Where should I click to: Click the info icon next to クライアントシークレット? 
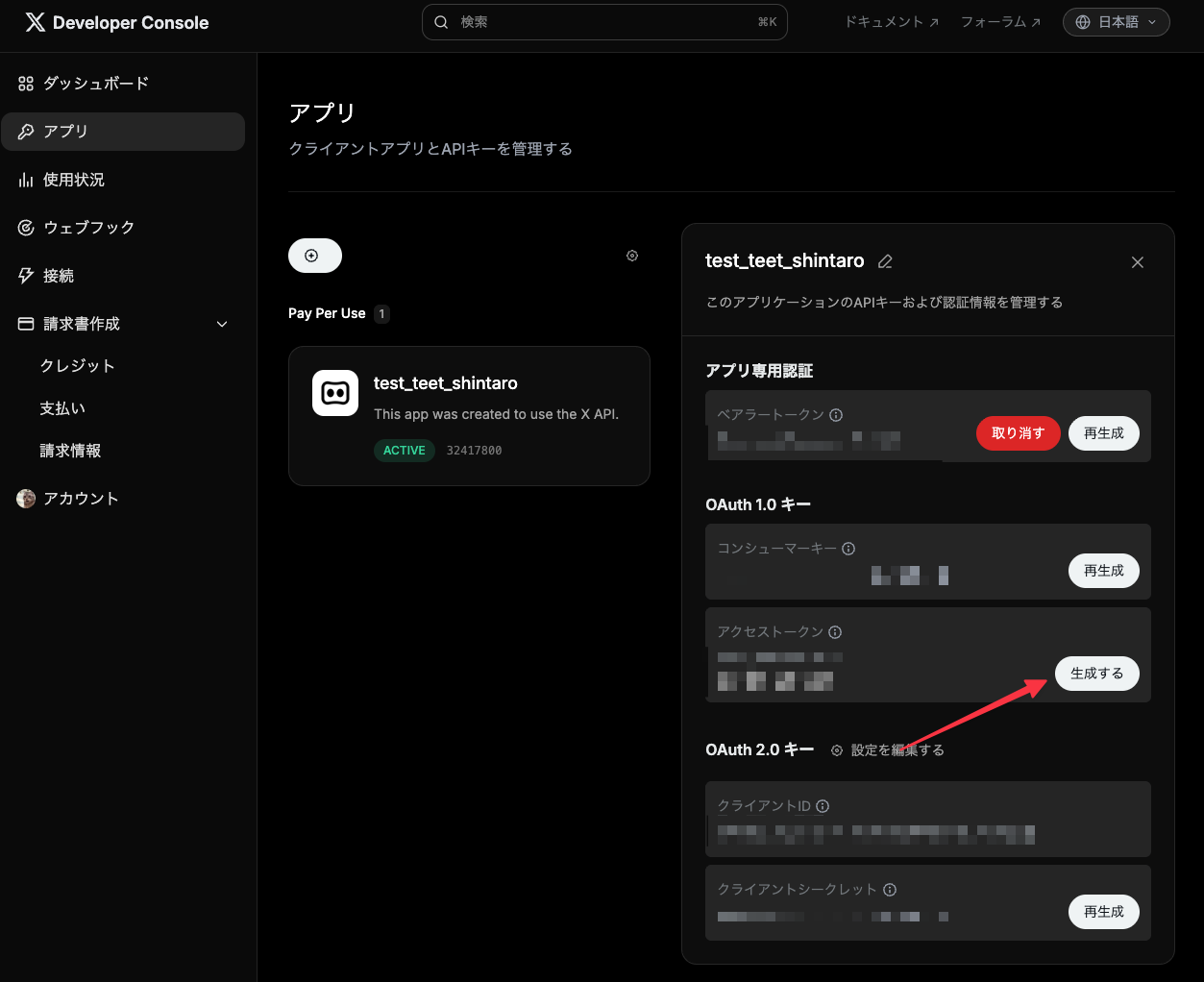coord(890,890)
